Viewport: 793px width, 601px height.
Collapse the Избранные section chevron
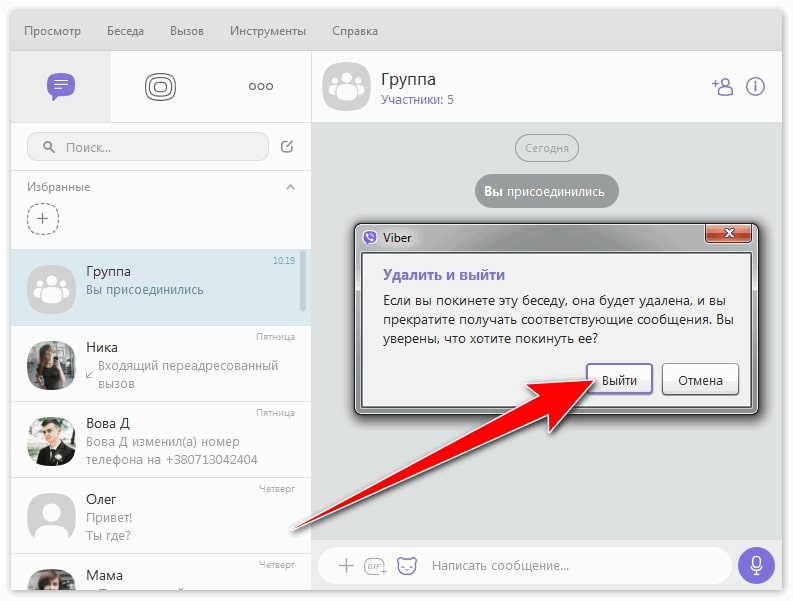(x=290, y=187)
